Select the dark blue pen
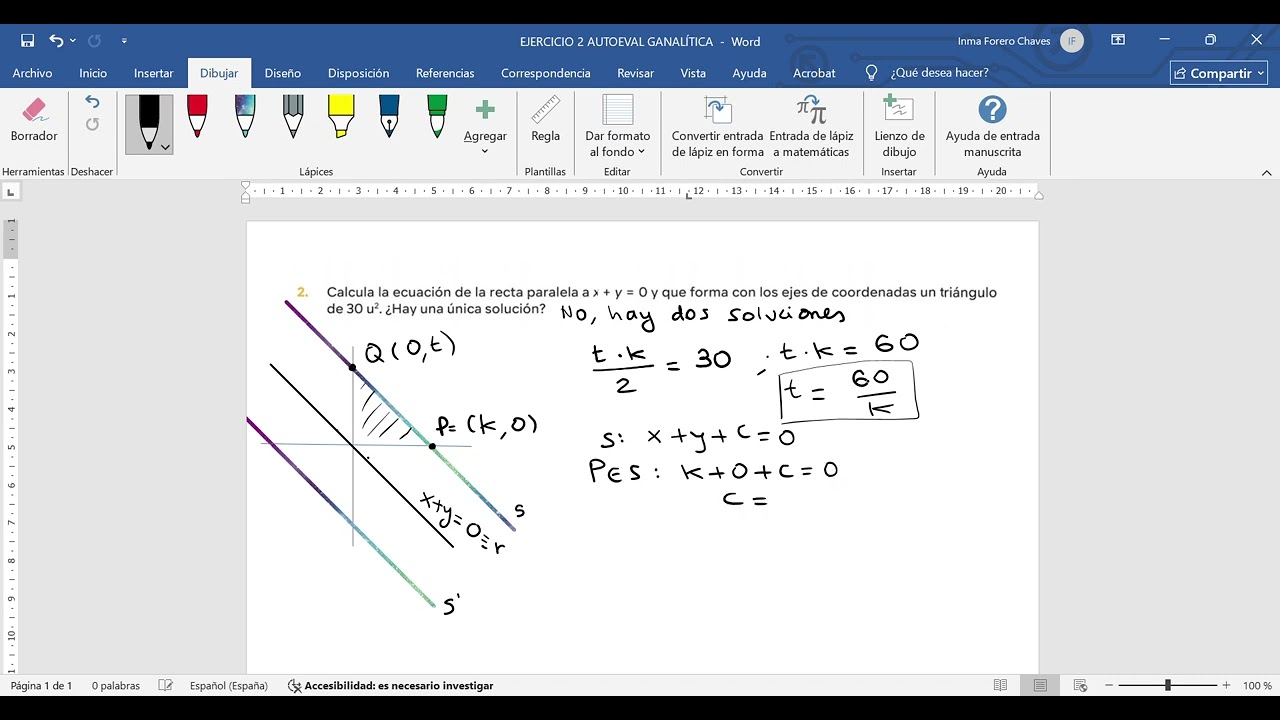Image resolution: width=1280 pixels, height=720 pixels. point(389,116)
